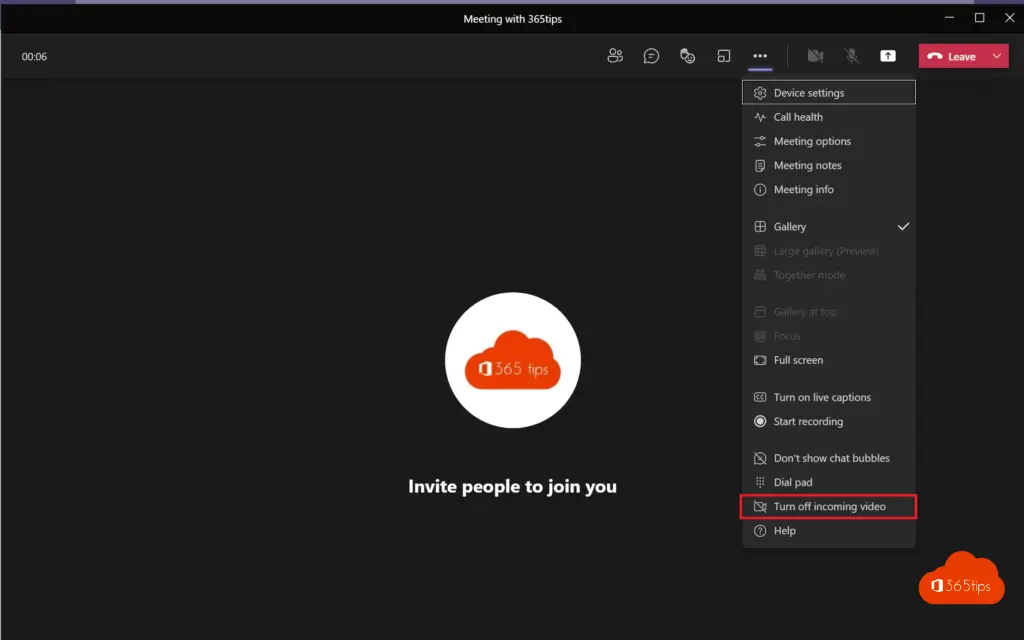Click the red Leave button
Viewport: 1024px width, 640px height.
[x=952, y=56]
